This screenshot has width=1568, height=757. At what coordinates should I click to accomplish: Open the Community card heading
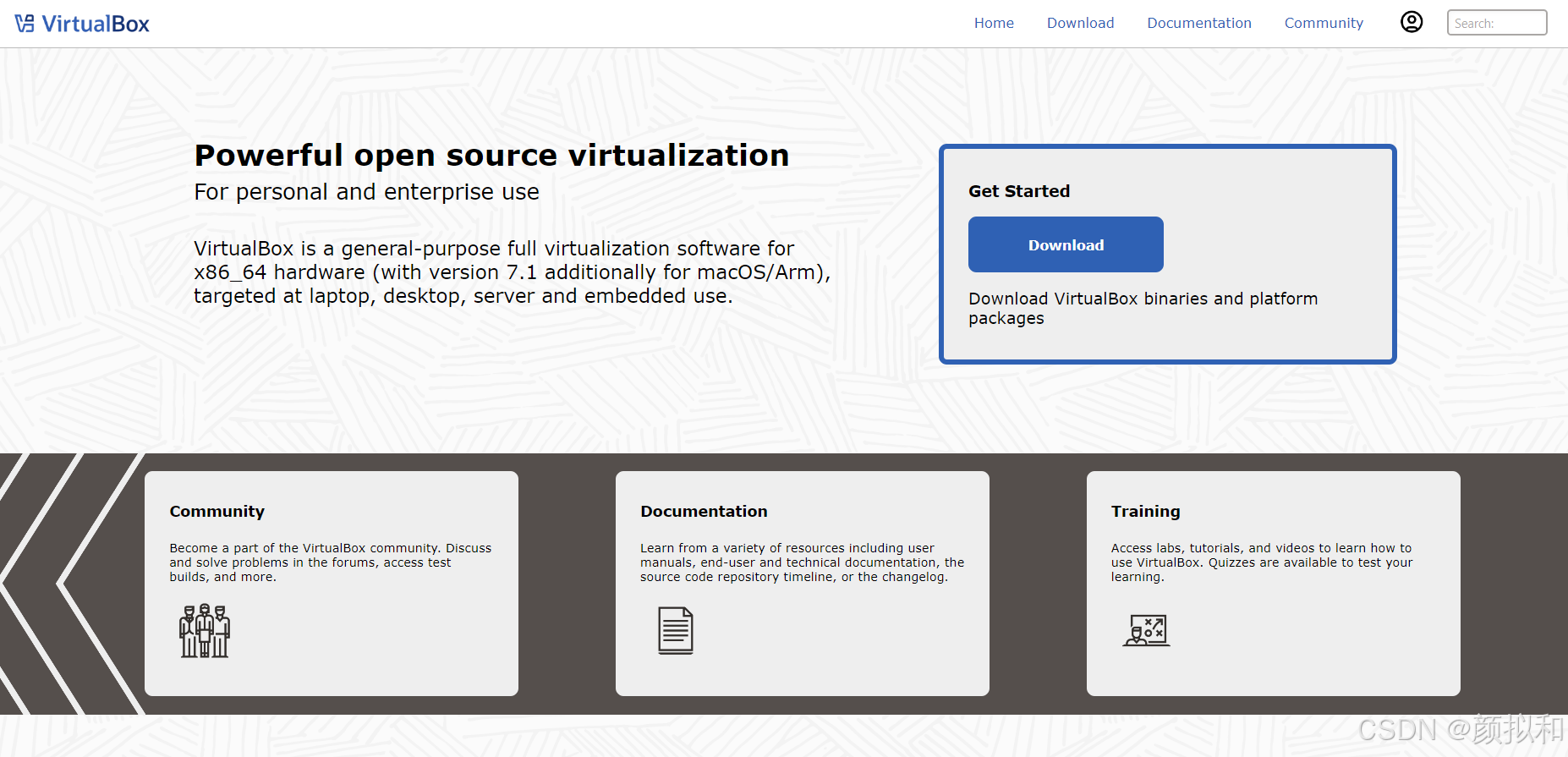click(217, 511)
